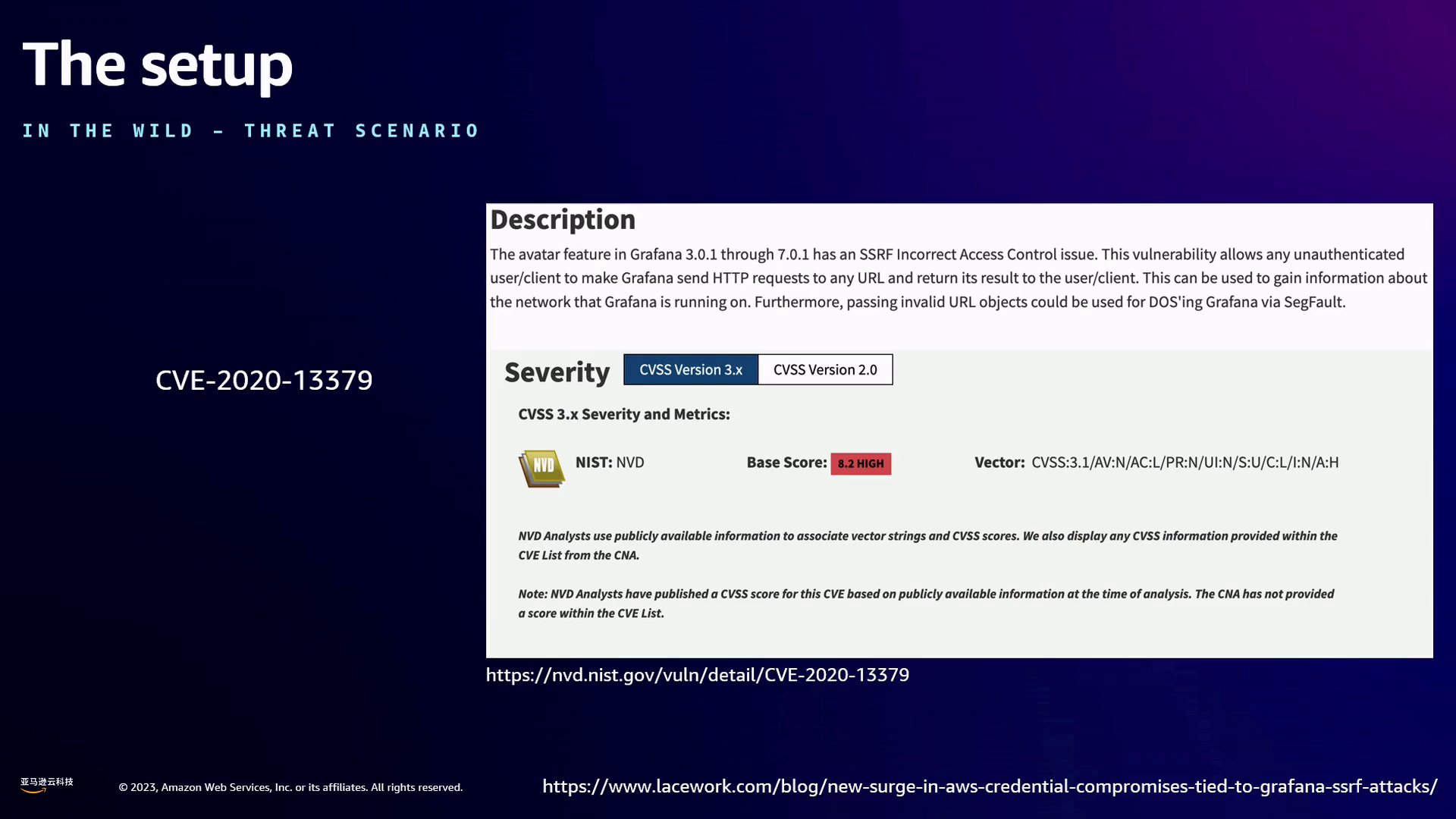Click the CVSS:3.1/AV:N/AC:L vector string

click(1185, 462)
